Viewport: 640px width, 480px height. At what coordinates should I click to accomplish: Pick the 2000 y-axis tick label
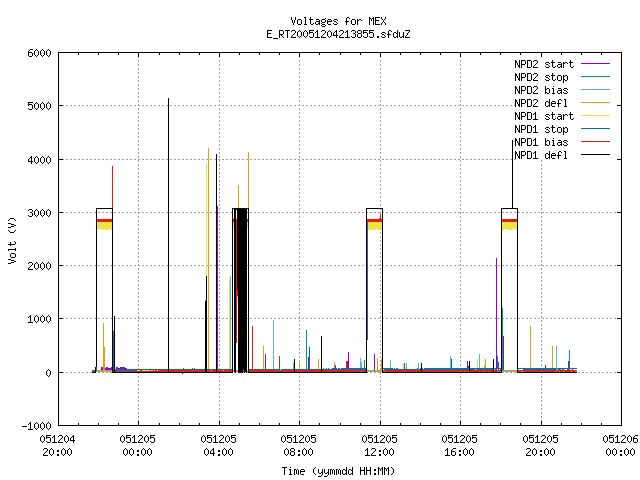coord(39,266)
